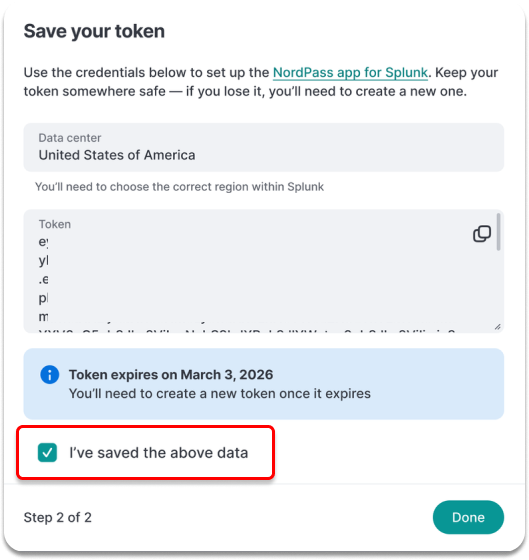Copy the token with the copy icon
The image size is (529, 560).
click(x=481, y=234)
